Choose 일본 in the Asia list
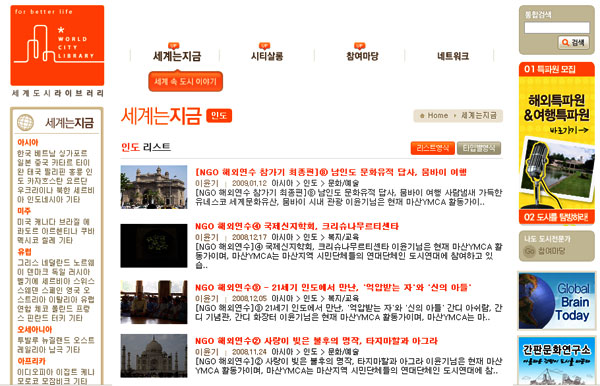Screen dimensions: 600x386 click(x=24, y=162)
